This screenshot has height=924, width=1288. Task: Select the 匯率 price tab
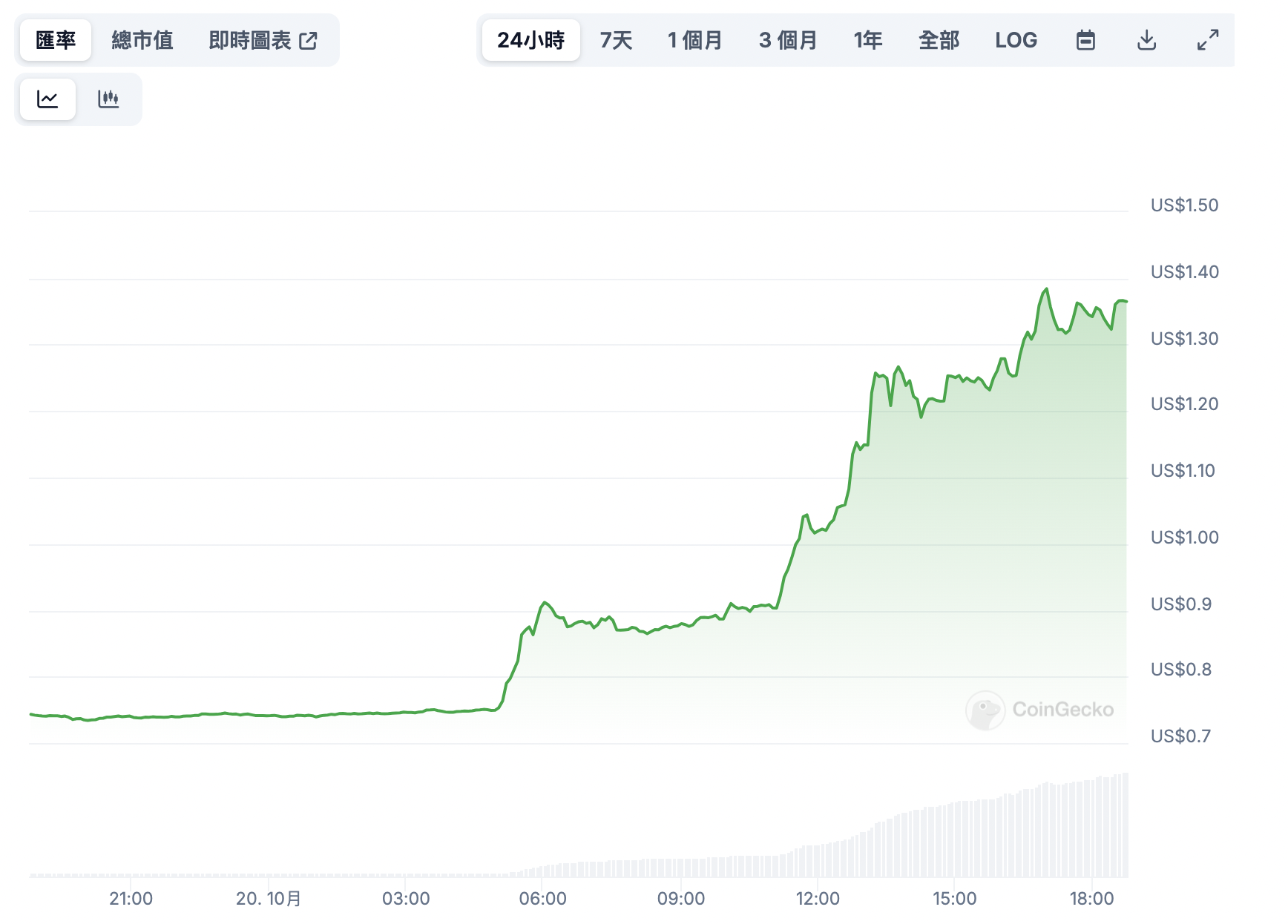coord(56,40)
